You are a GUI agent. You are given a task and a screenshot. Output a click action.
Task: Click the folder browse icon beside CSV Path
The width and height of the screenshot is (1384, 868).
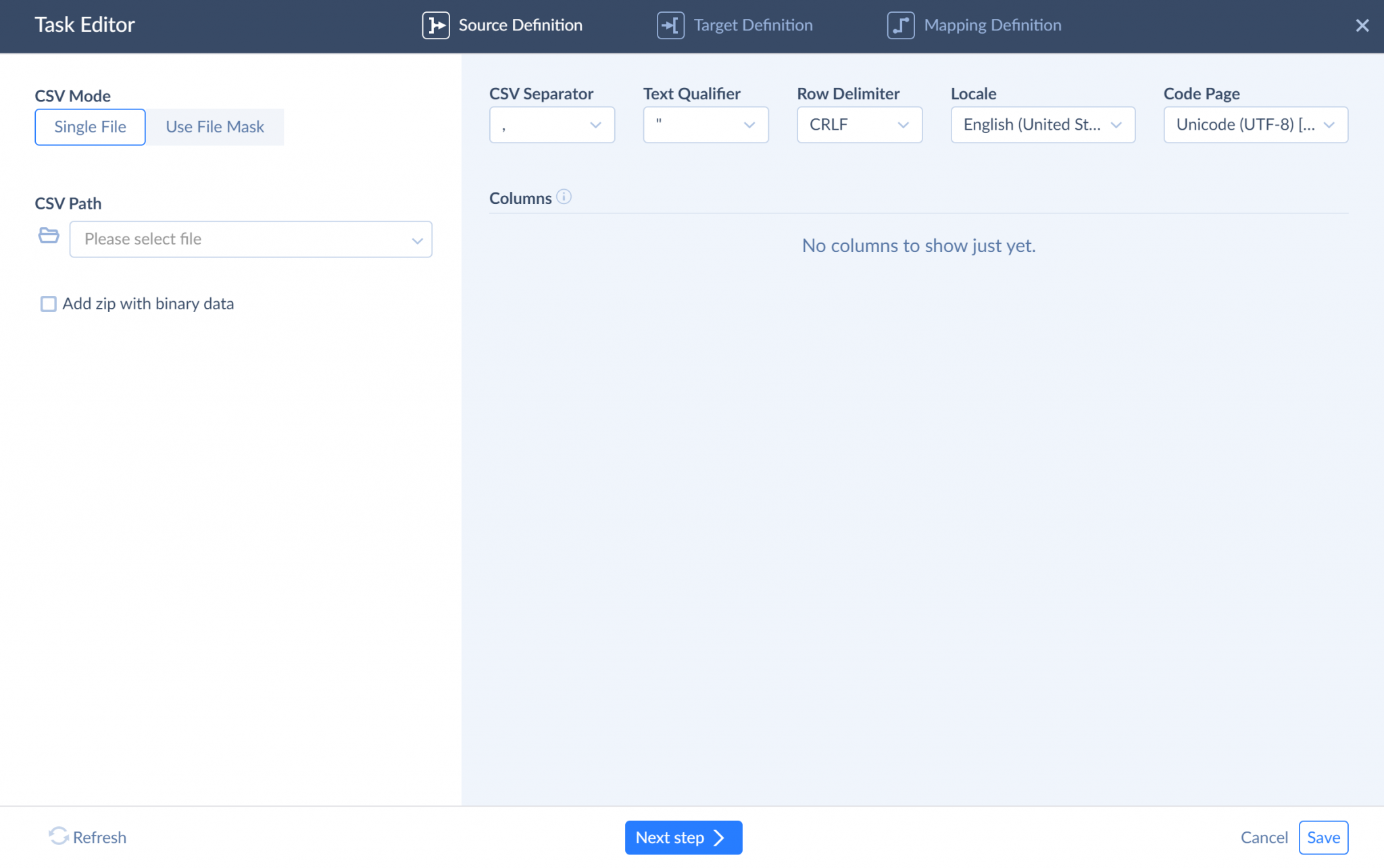[49, 236]
